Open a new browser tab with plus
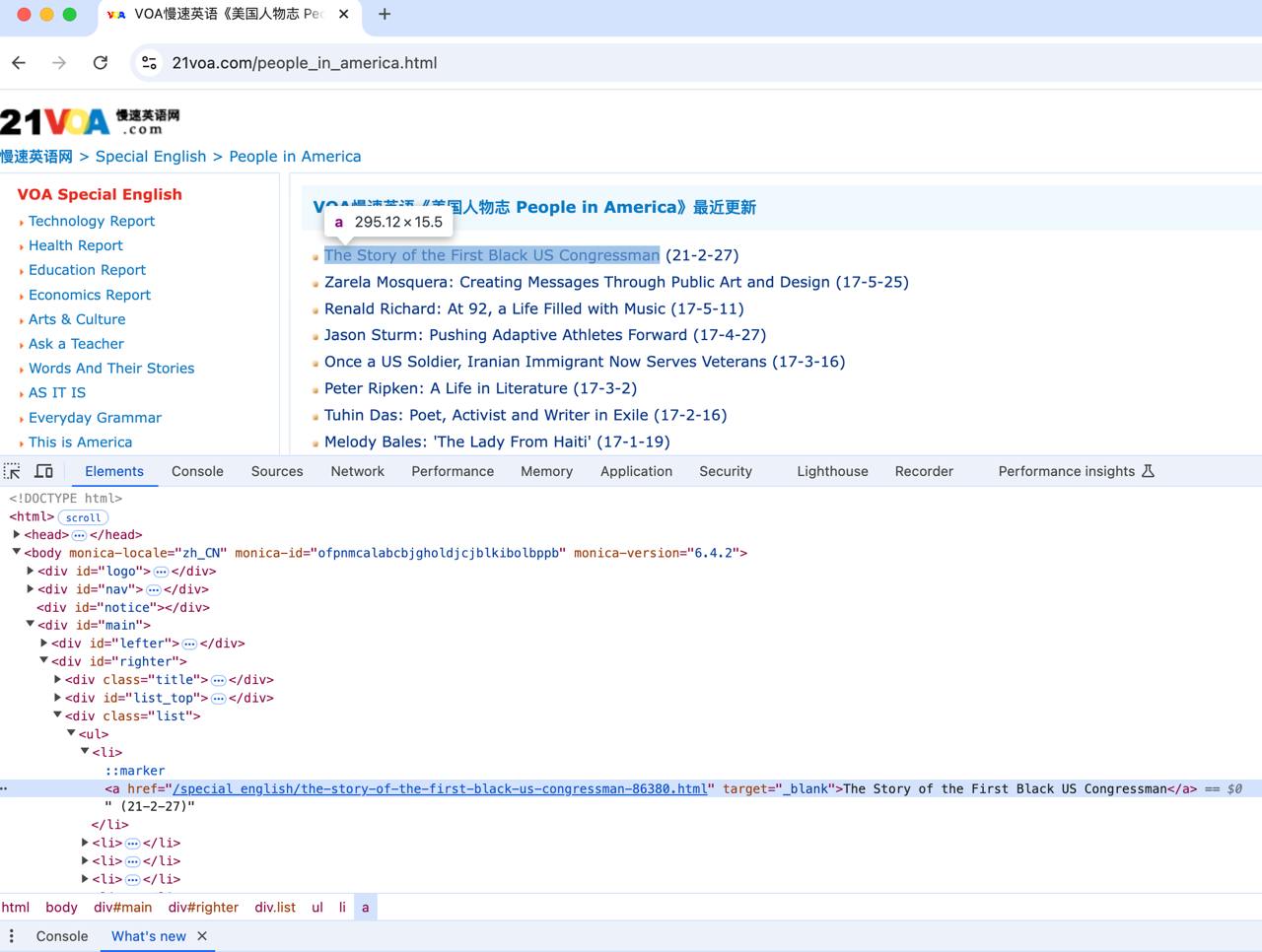1262x952 pixels. 385,14
